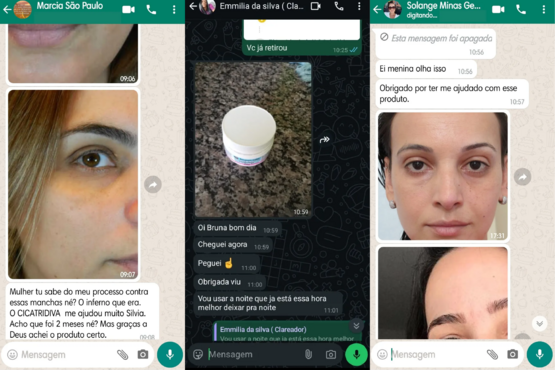Open Solange profile picture
This screenshot has height=370, width=555.
pyautogui.click(x=393, y=10)
